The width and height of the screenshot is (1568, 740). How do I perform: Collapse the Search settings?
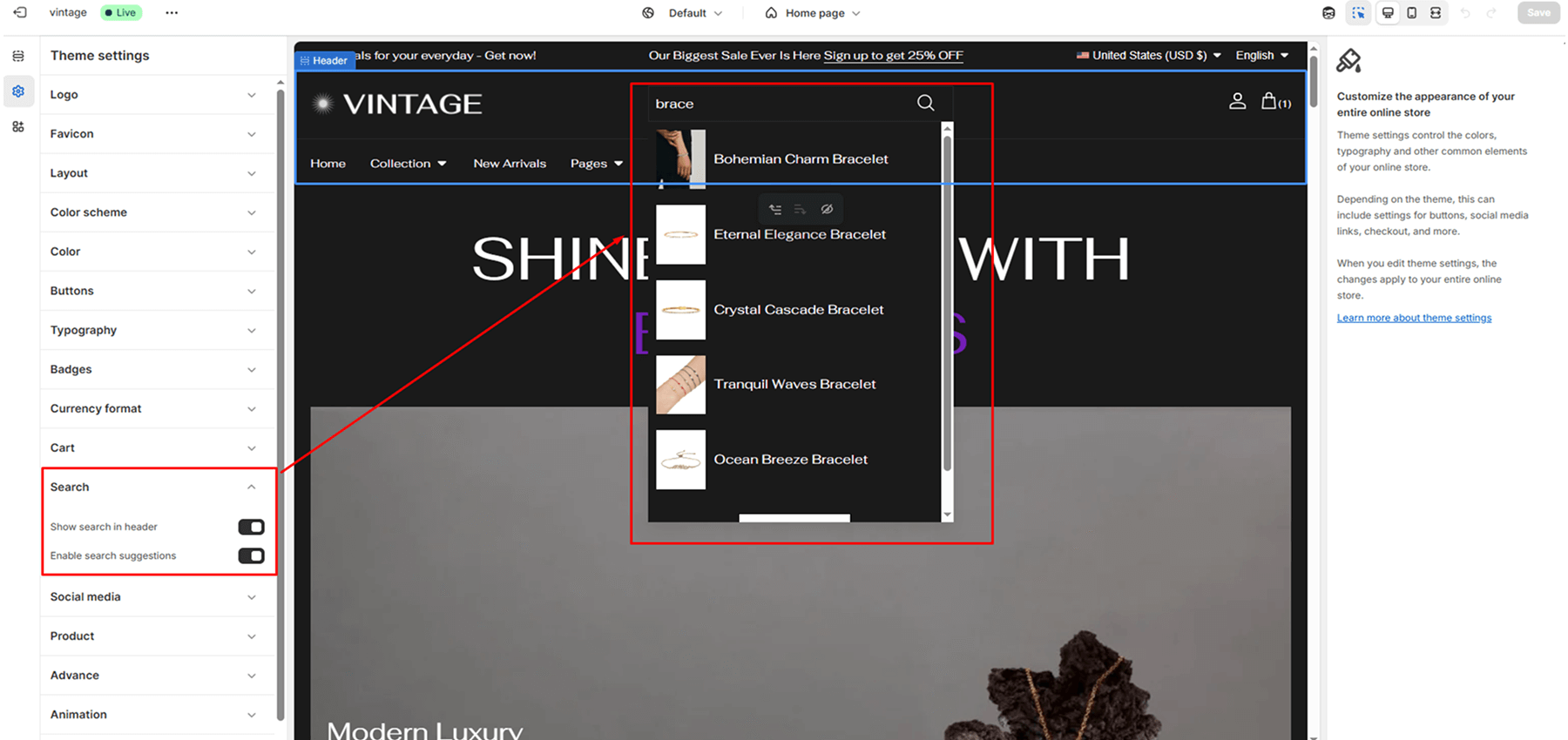pyautogui.click(x=157, y=487)
